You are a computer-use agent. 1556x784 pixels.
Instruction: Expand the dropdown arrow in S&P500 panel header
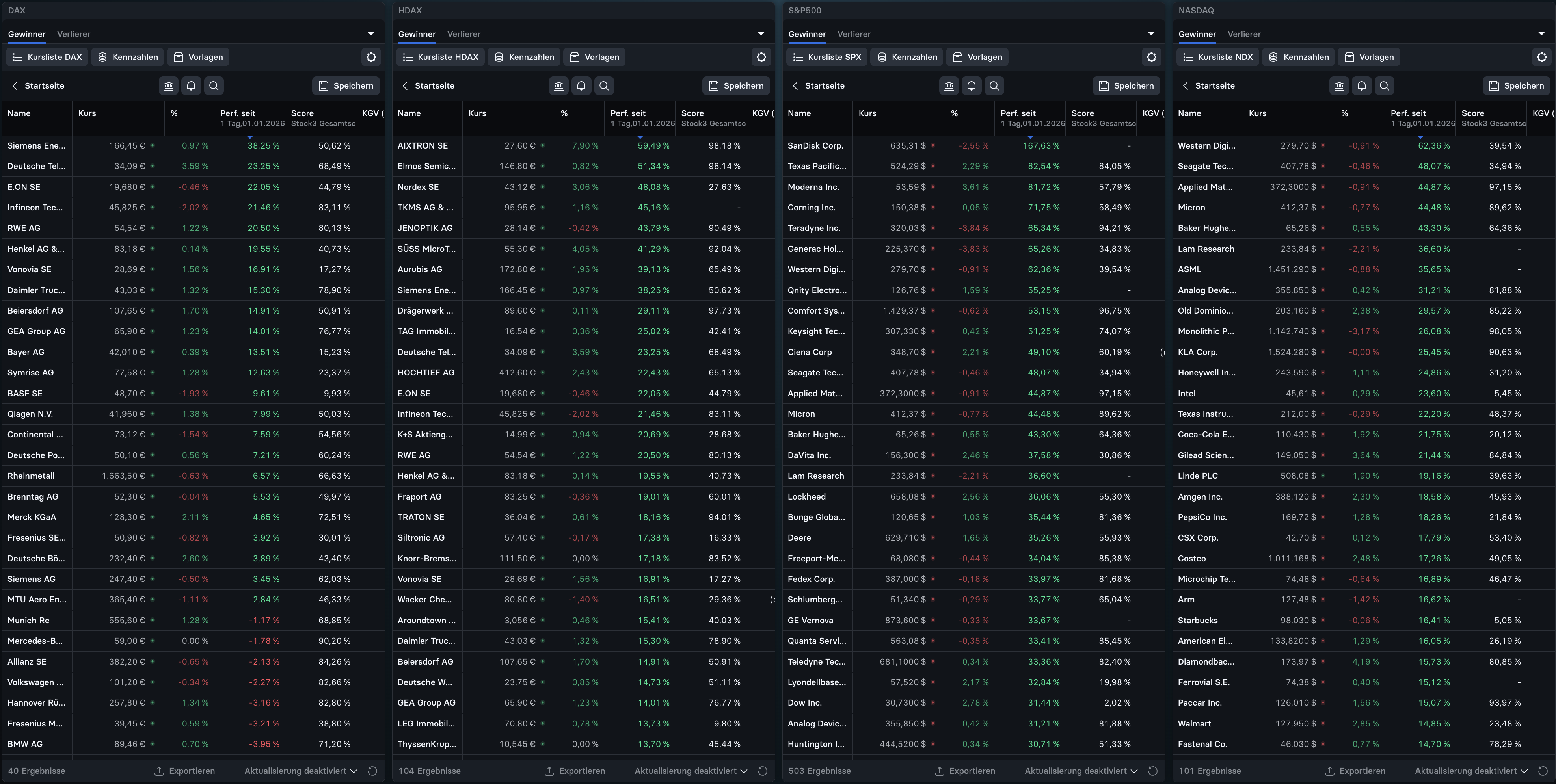[1151, 33]
